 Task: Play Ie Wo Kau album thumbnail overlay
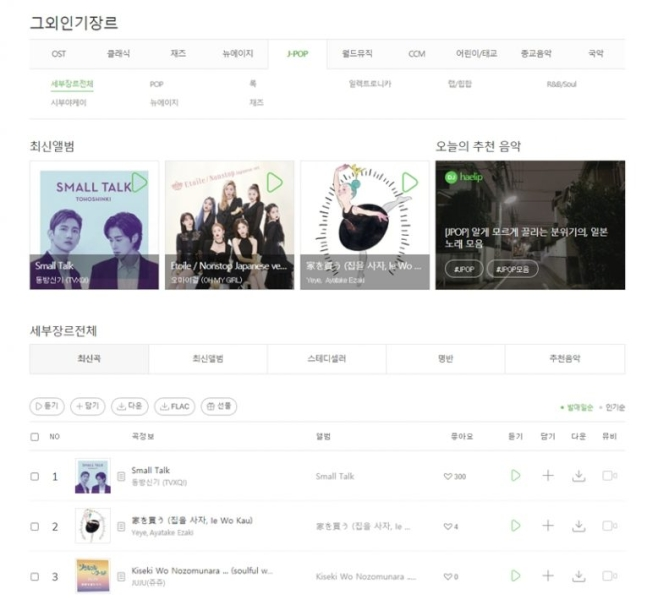(x=410, y=182)
